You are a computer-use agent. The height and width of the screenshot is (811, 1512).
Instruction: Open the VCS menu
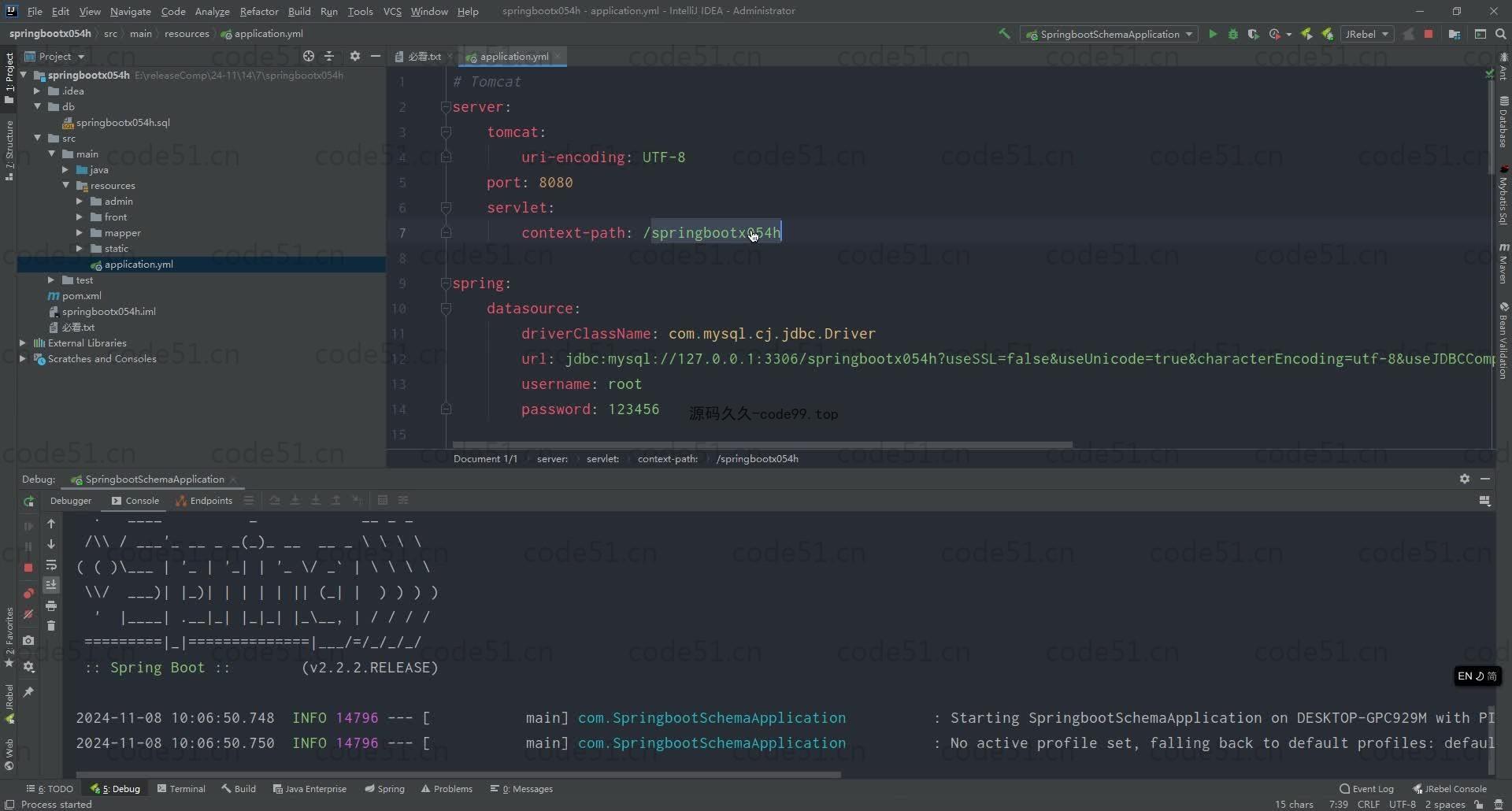(x=392, y=11)
